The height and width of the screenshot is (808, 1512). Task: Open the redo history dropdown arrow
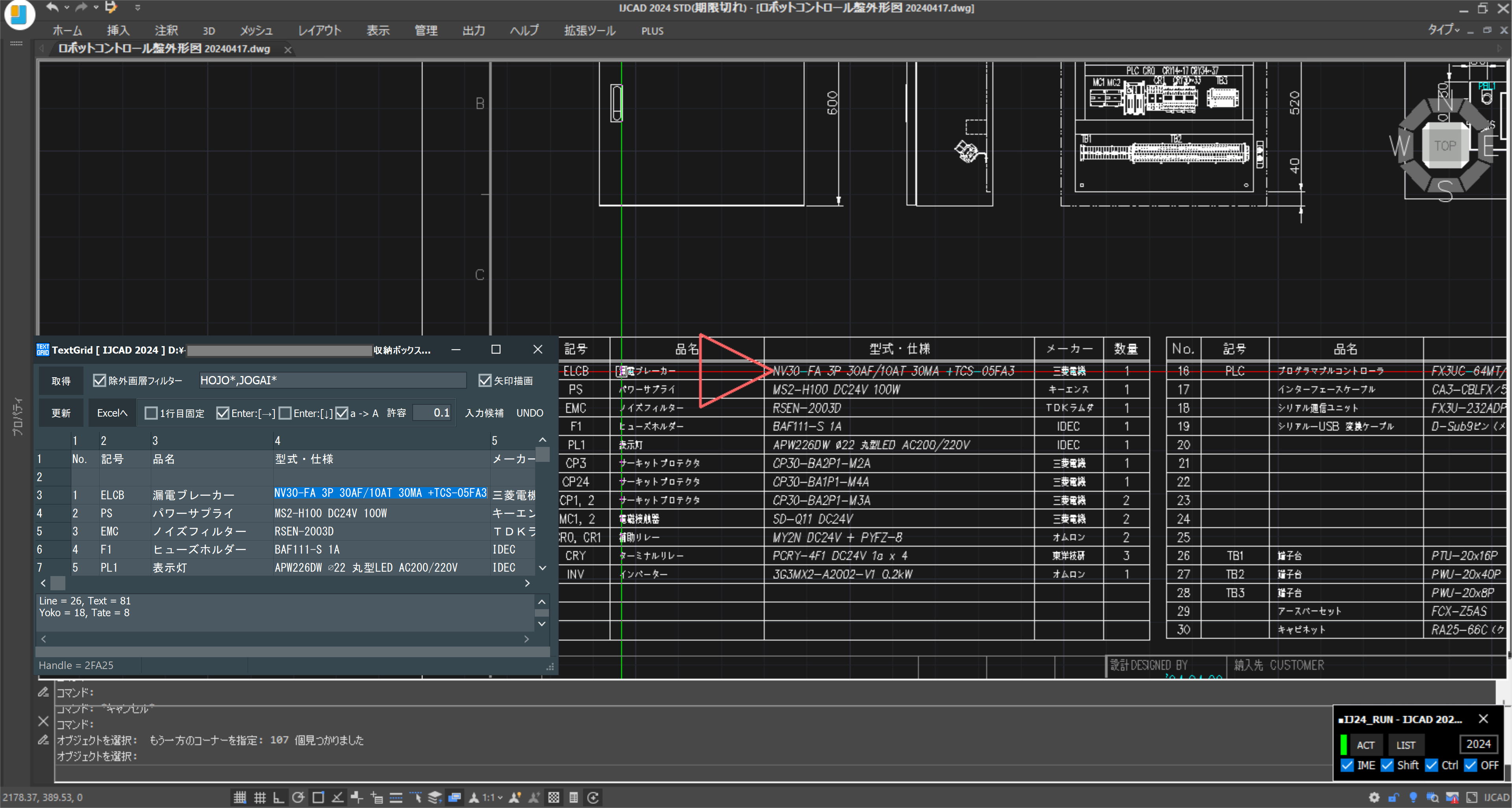(96, 7)
